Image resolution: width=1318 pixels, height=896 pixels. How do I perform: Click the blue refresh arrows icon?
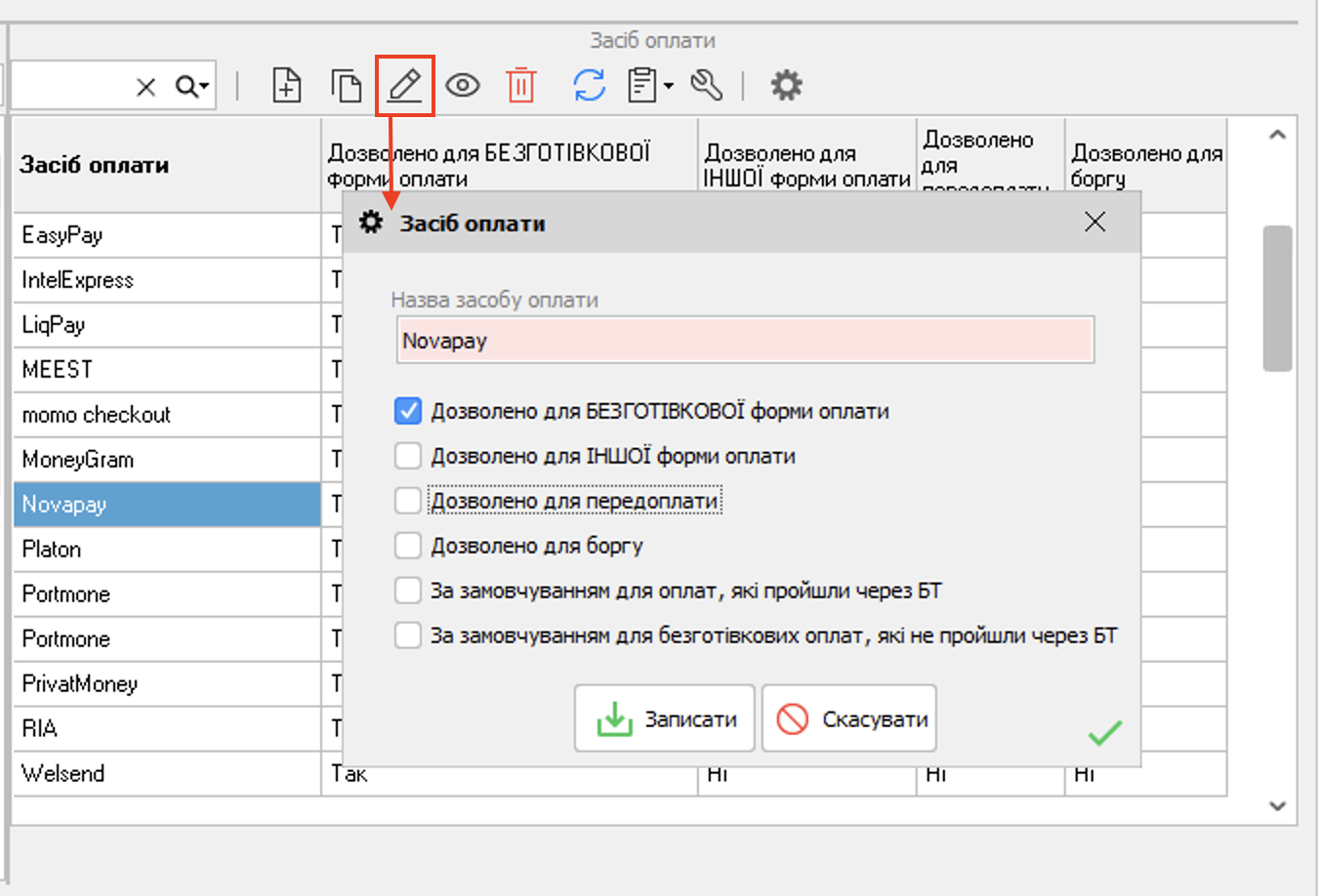click(x=590, y=86)
